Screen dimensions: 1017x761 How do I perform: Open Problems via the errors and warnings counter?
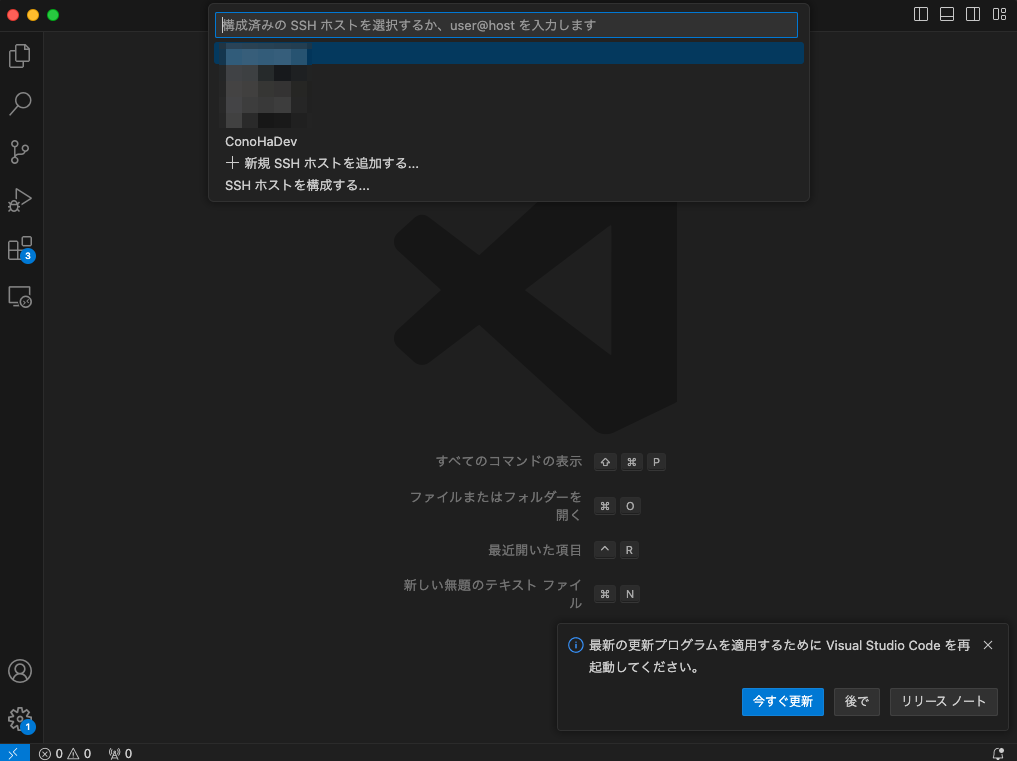coord(65,753)
